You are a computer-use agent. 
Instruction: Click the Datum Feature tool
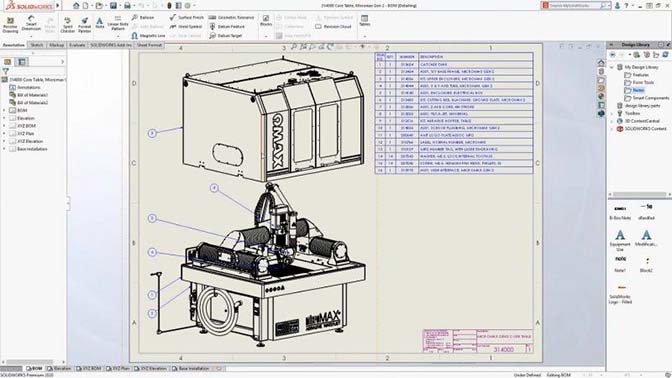[x=227, y=27]
